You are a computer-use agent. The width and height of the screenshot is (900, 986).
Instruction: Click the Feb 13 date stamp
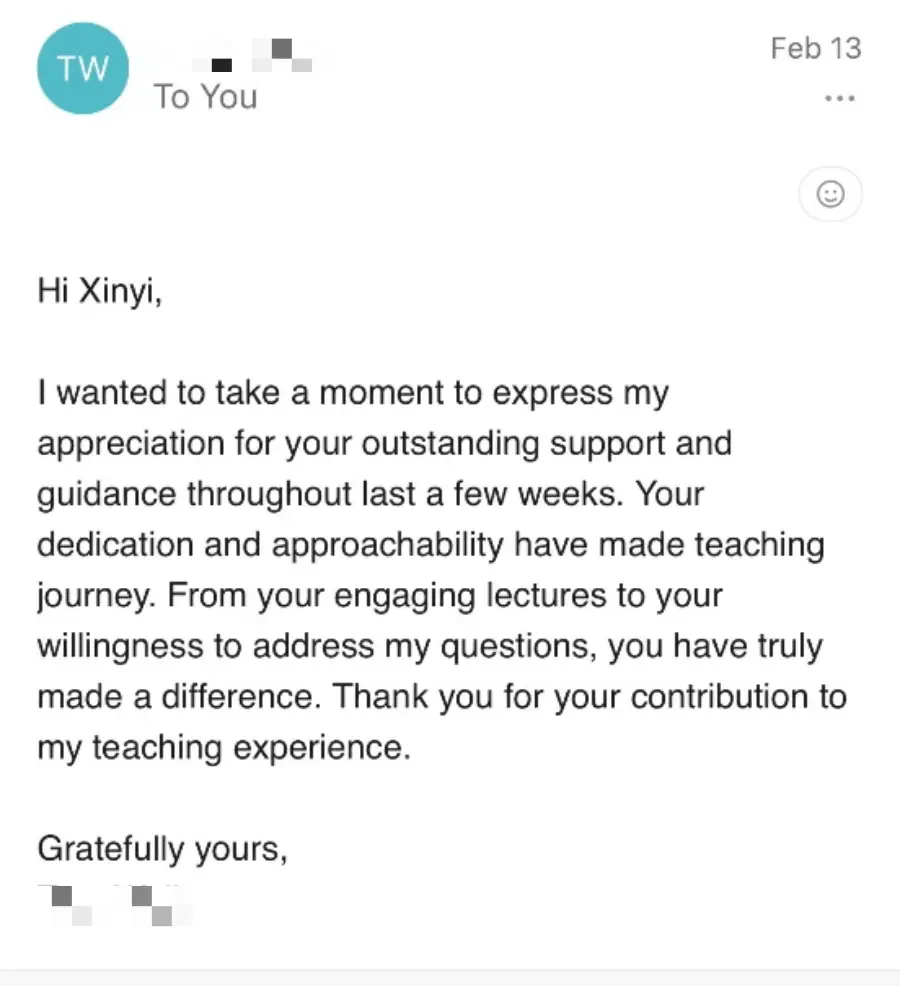pos(816,48)
